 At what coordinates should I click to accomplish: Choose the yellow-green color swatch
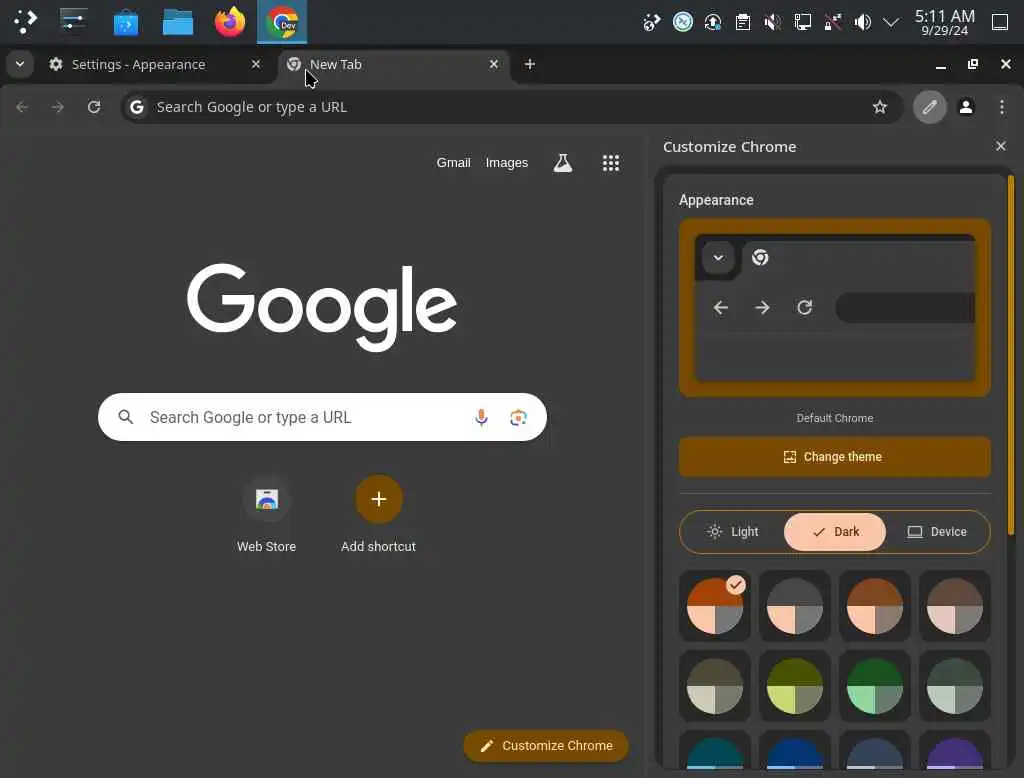coord(795,686)
